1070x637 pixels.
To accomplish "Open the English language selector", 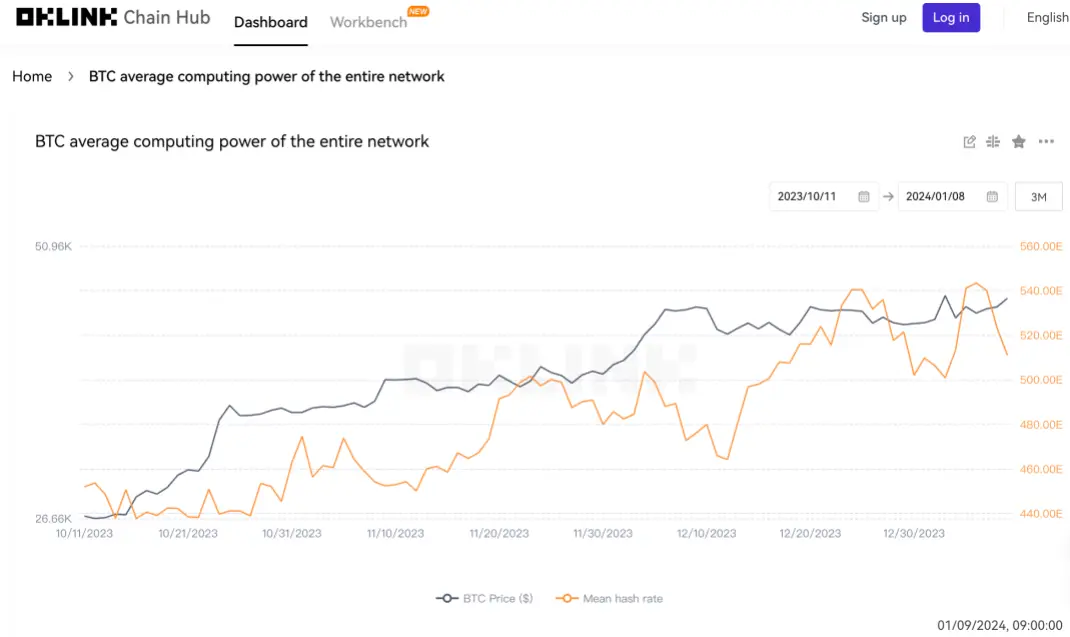I will pos(1047,18).
